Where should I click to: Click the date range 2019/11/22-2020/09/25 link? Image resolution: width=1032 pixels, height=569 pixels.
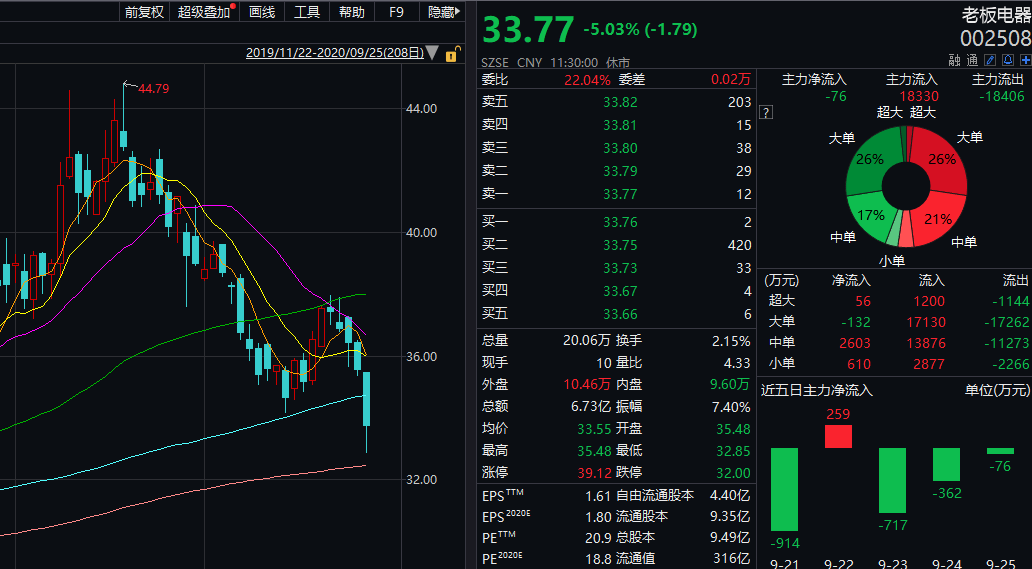335,53
